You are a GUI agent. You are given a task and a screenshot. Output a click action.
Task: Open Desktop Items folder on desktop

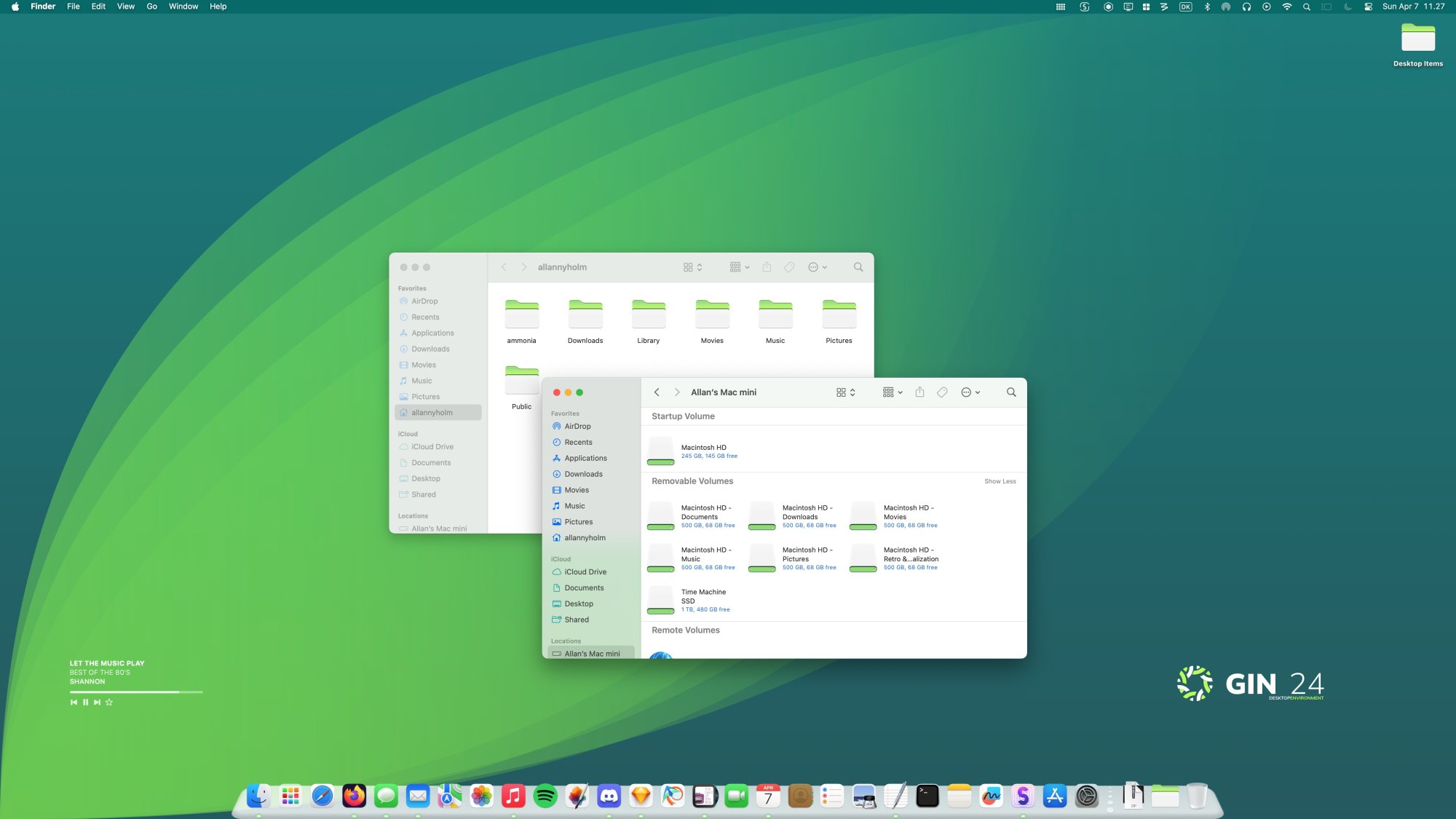pos(1418,44)
